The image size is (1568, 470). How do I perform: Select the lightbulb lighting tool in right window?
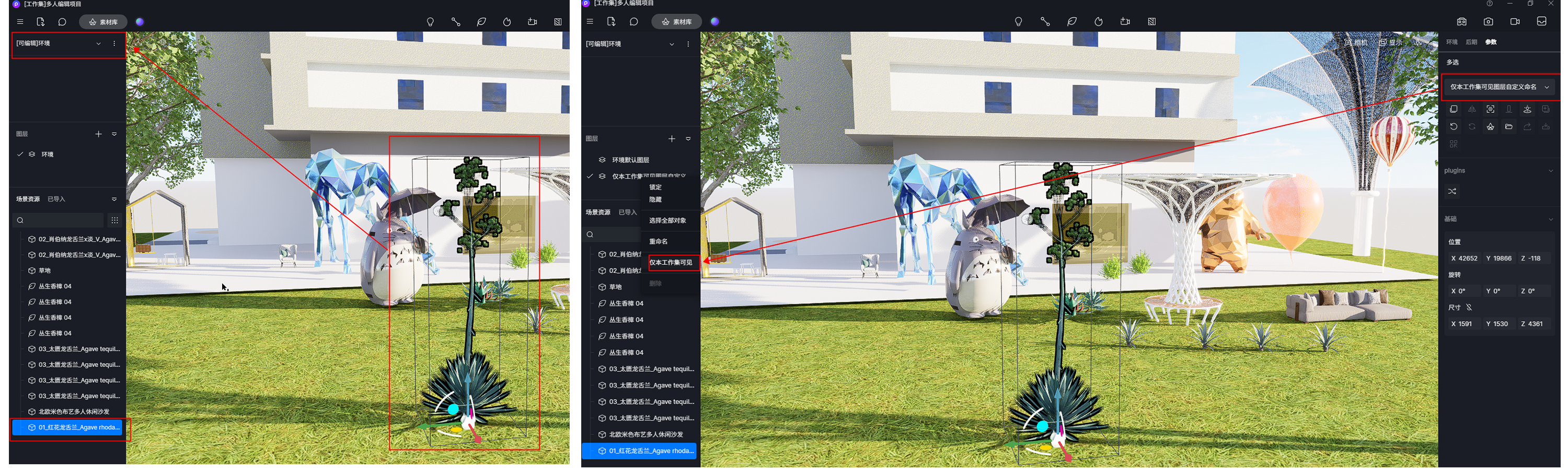1018,21
